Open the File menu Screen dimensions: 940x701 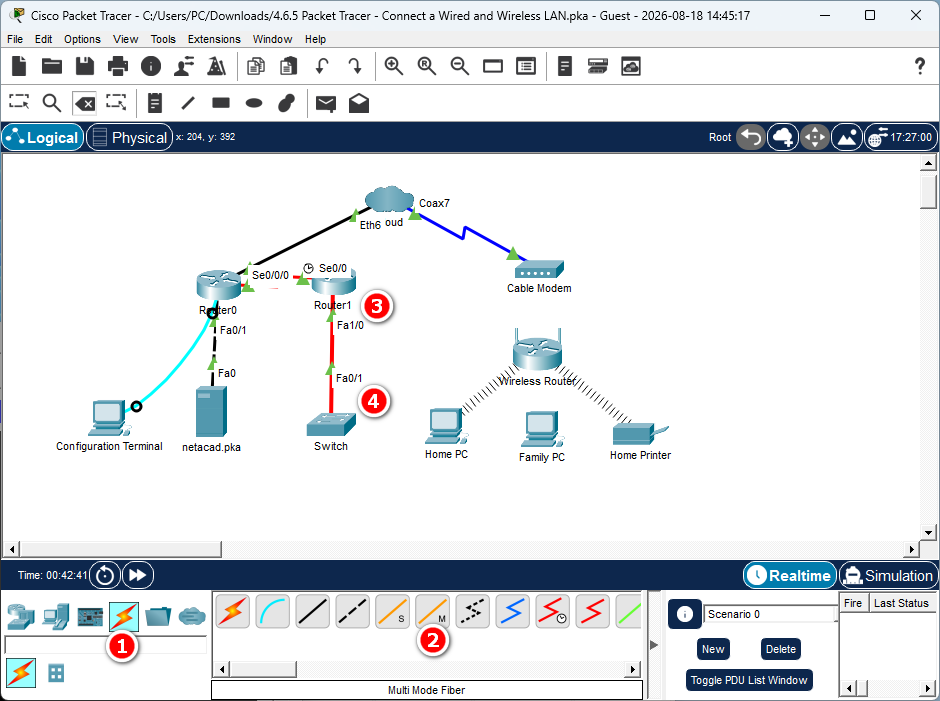point(15,39)
